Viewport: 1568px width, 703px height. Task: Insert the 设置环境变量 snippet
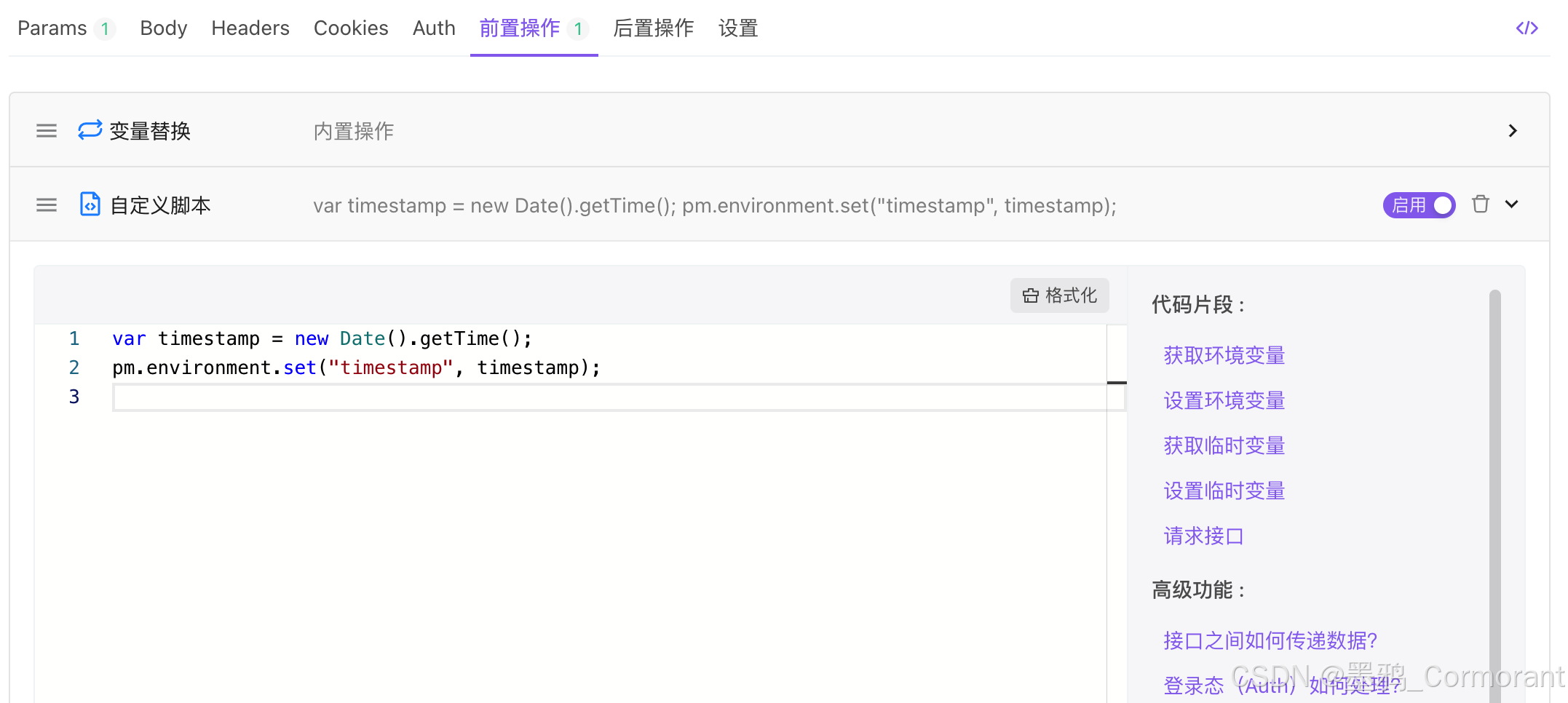tap(1224, 400)
